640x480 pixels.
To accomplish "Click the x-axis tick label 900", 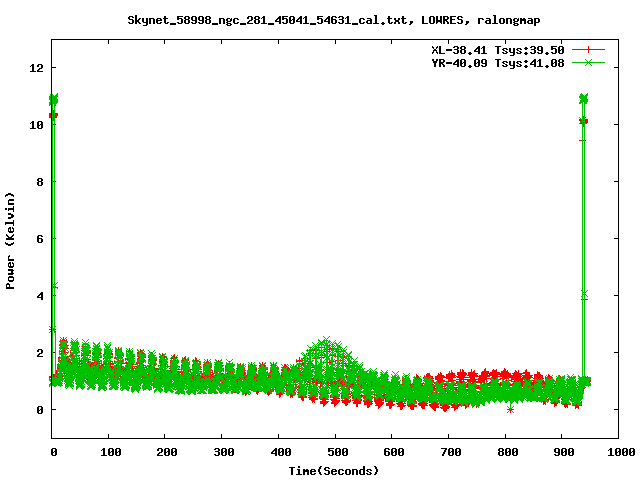I will pyautogui.click(x=564, y=452).
